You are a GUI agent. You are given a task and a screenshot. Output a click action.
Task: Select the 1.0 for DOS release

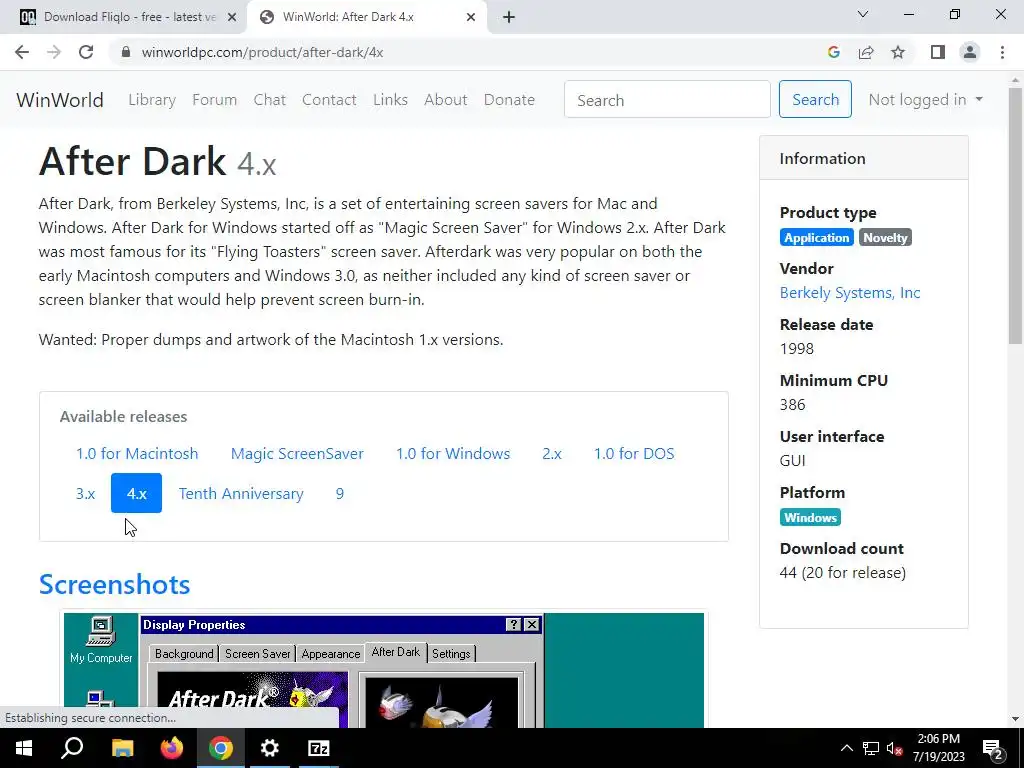click(x=634, y=454)
